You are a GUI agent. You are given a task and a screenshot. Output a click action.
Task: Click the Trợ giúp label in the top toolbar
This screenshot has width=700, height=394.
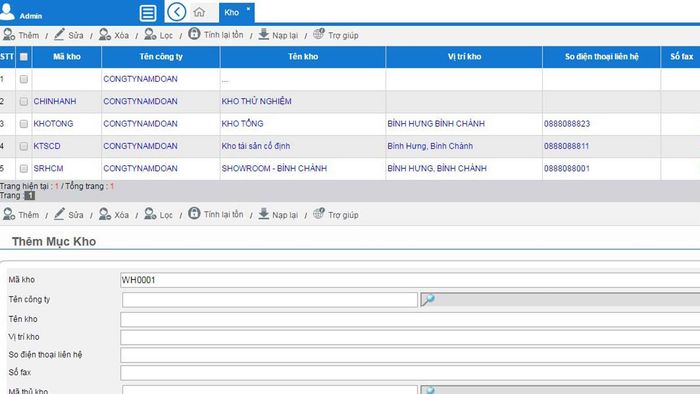click(x=343, y=36)
